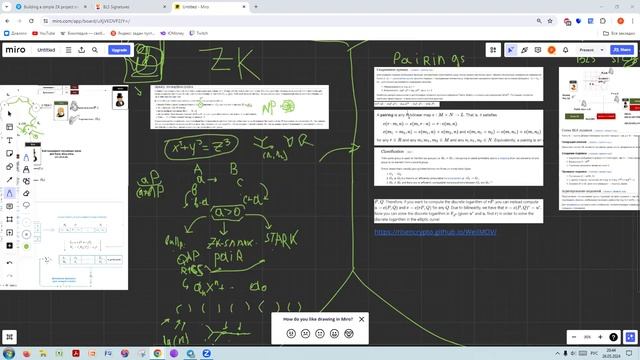Toggle the cursor visibility icon in collaboration bar
The image size is (640, 360).
tap(511, 50)
